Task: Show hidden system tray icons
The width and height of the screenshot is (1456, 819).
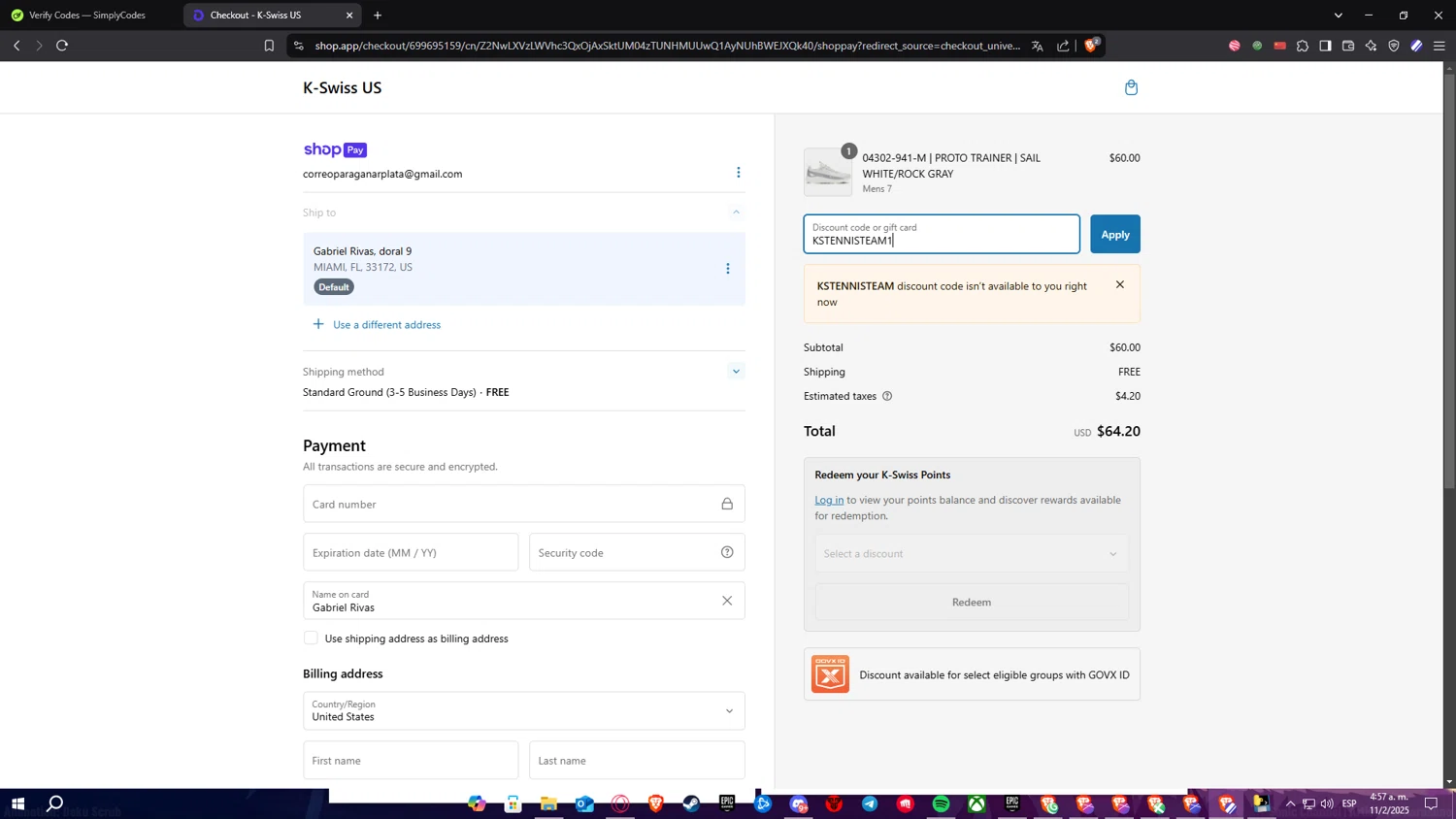Action: [x=1290, y=804]
